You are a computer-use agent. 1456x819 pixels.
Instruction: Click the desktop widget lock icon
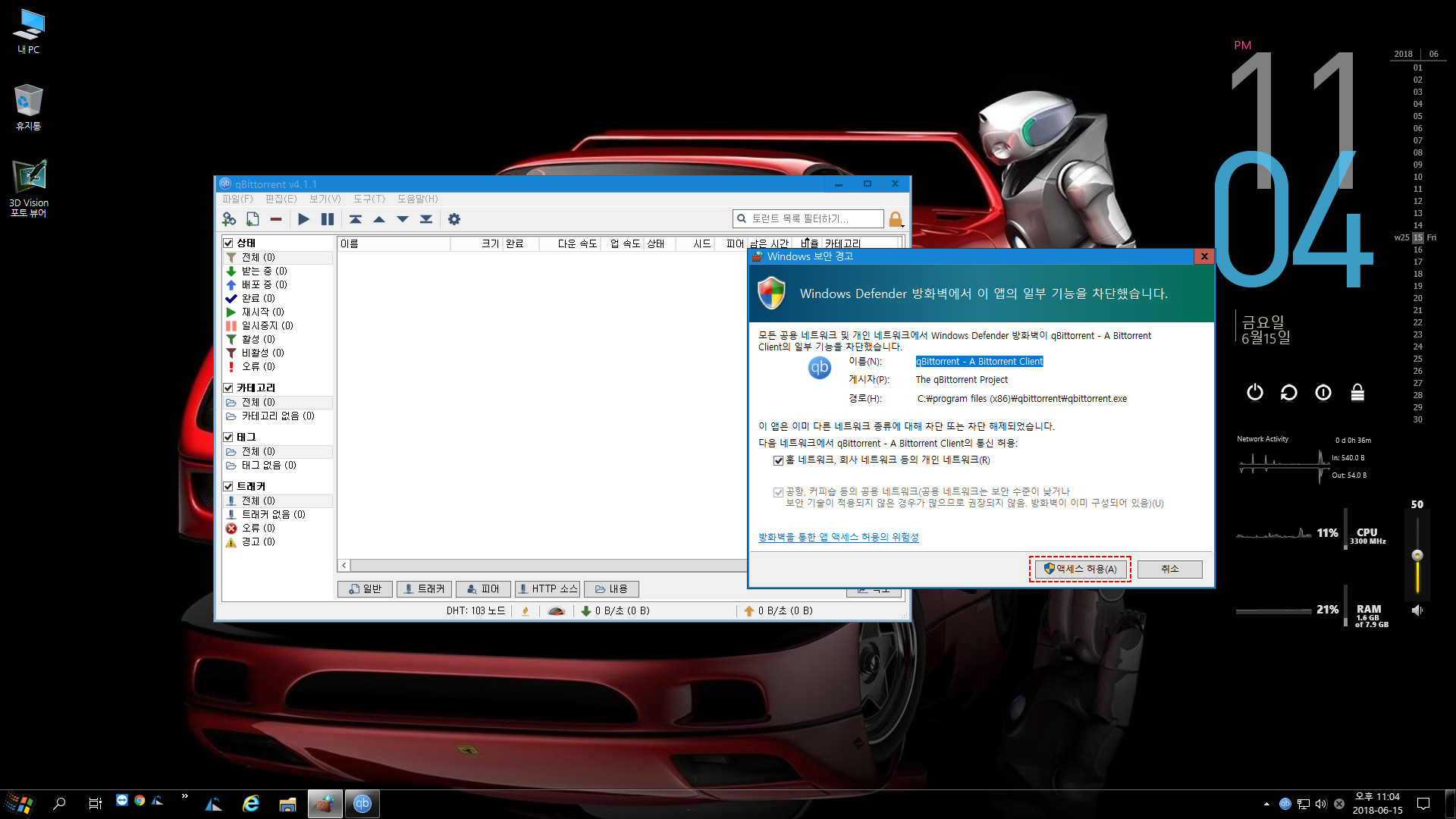1357,392
